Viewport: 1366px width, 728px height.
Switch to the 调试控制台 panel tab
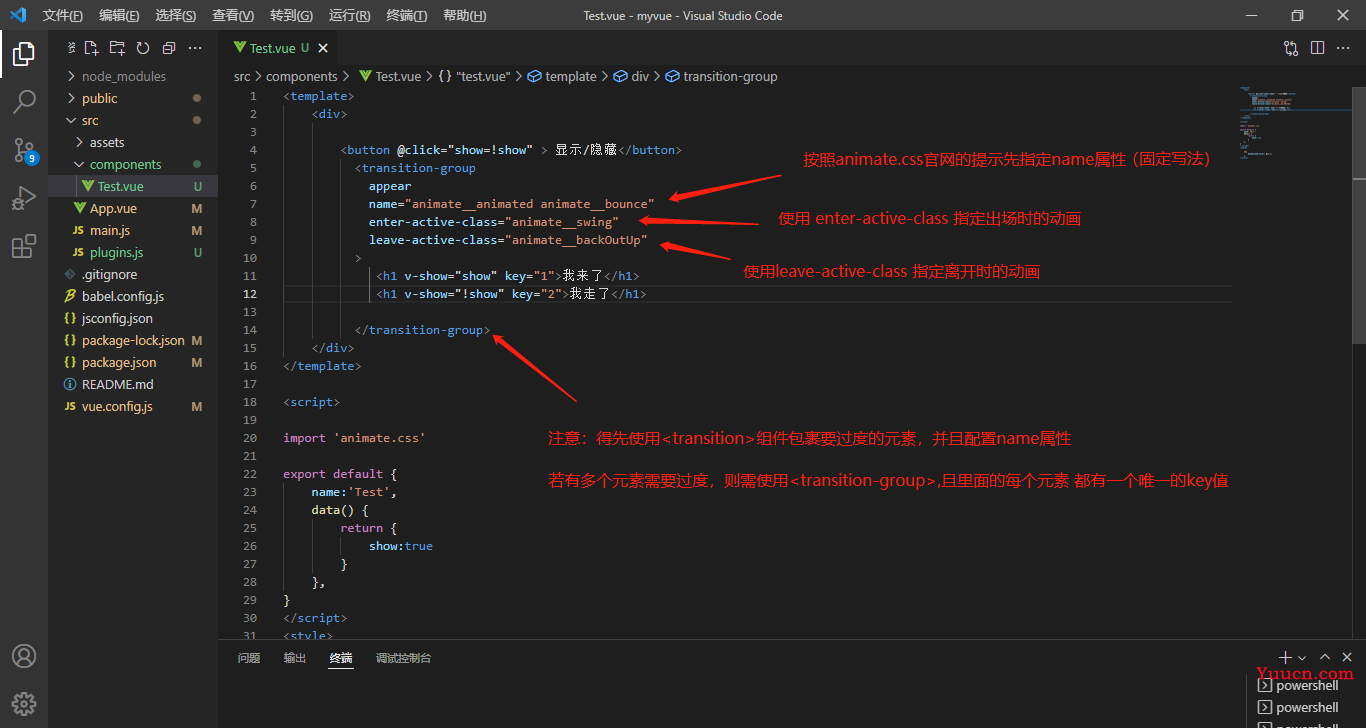(x=403, y=658)
